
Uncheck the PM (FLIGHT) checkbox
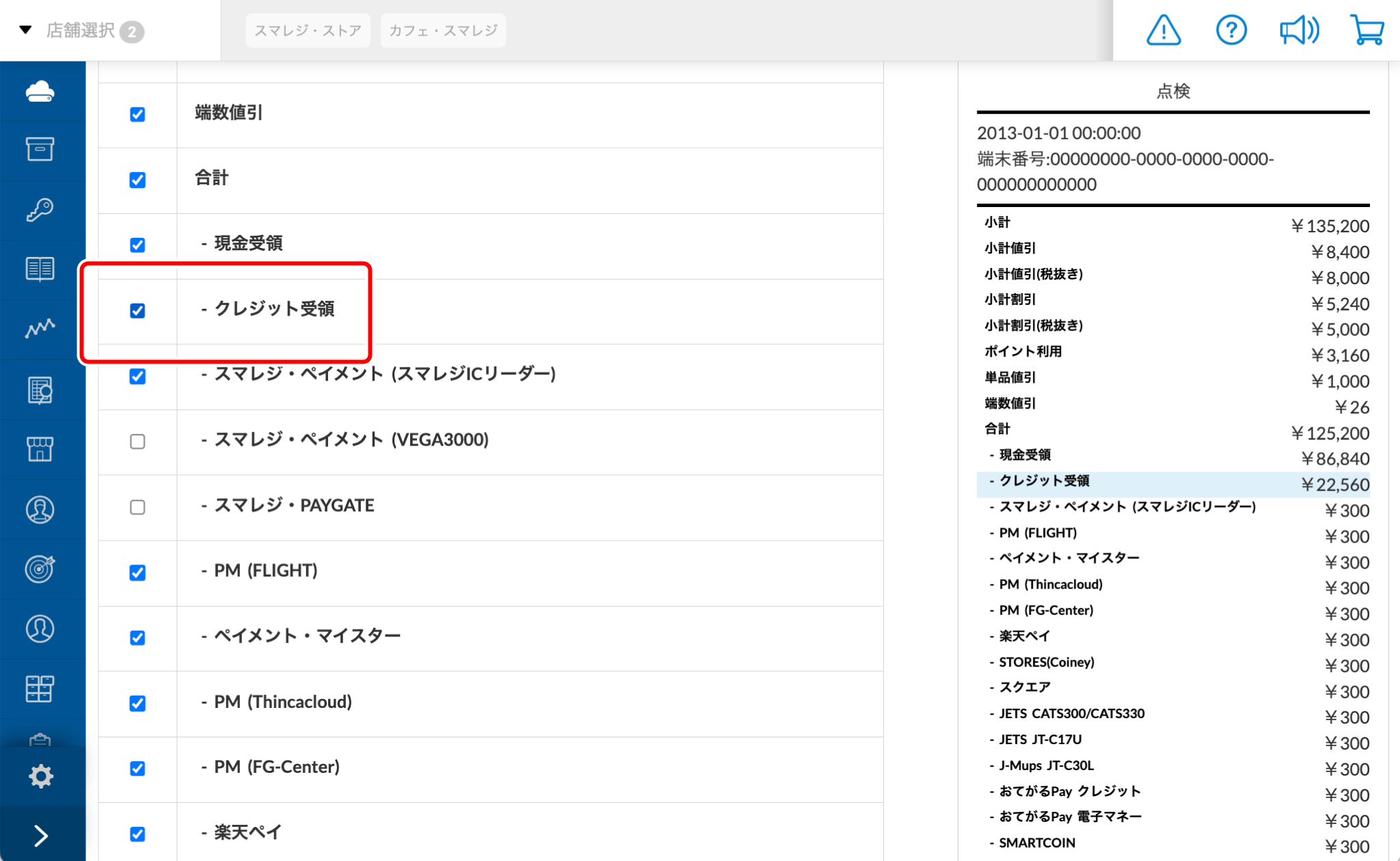(137, 573)
